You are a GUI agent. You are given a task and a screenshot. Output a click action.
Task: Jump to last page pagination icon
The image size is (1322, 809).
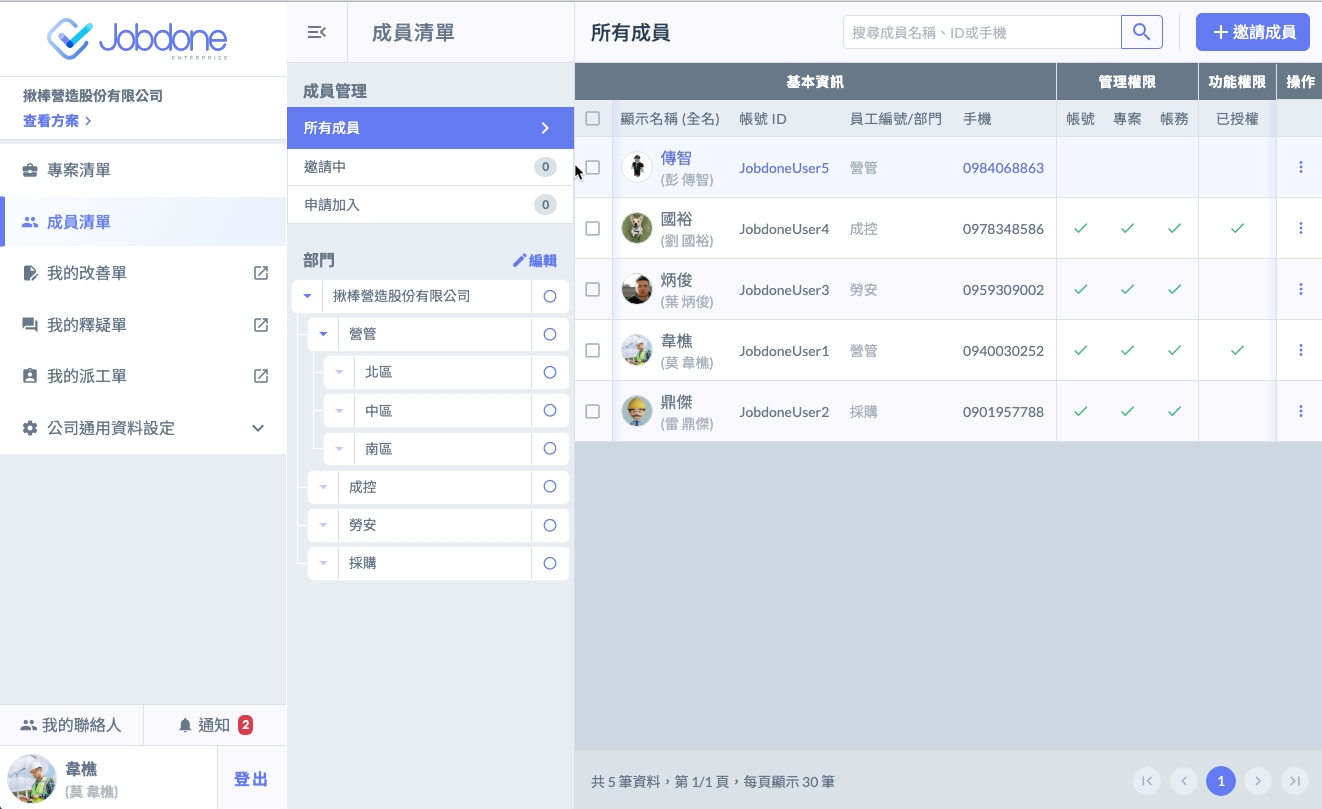coord(1295,781)
